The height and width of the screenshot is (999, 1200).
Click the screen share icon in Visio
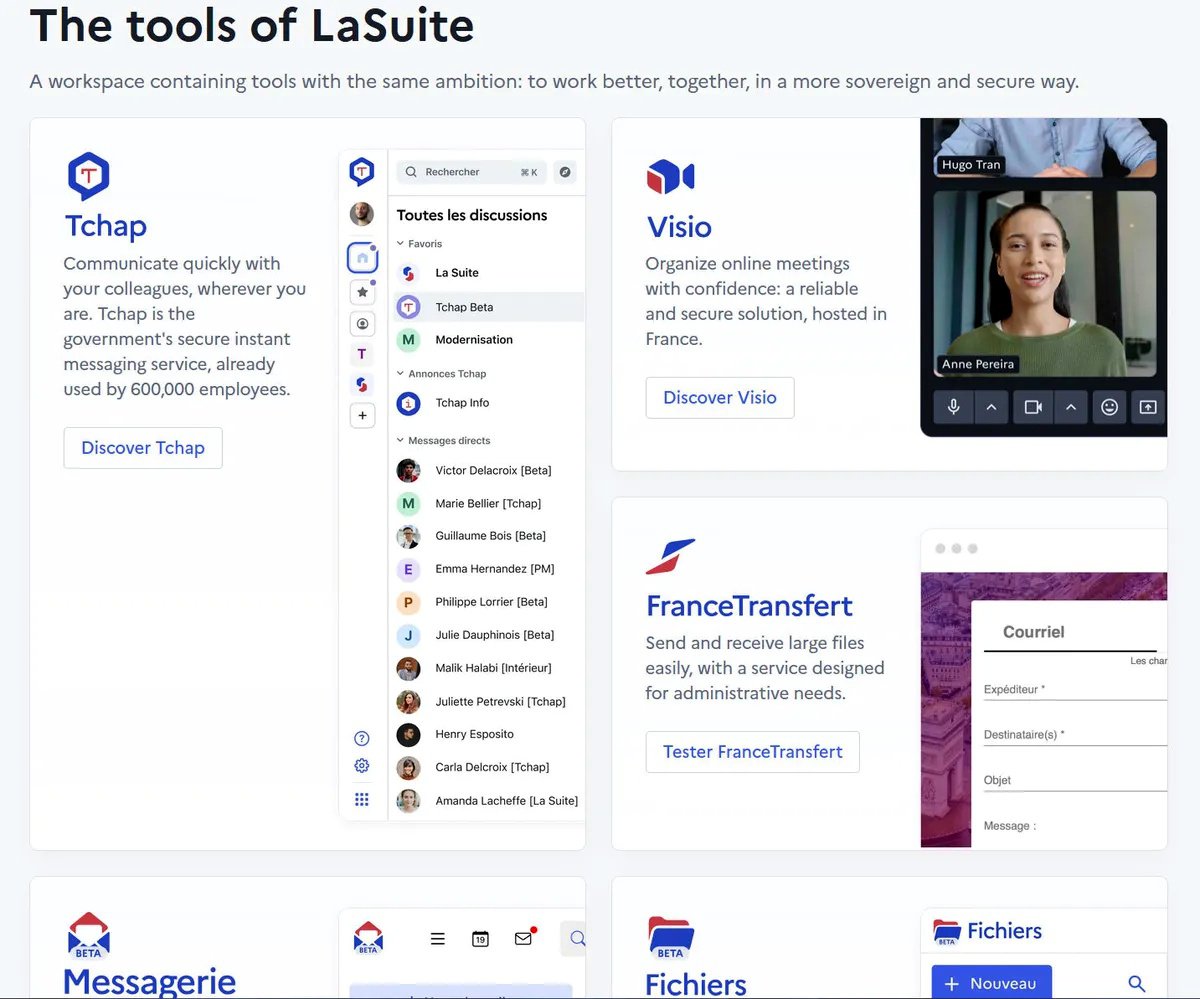tap(1148, 407)
